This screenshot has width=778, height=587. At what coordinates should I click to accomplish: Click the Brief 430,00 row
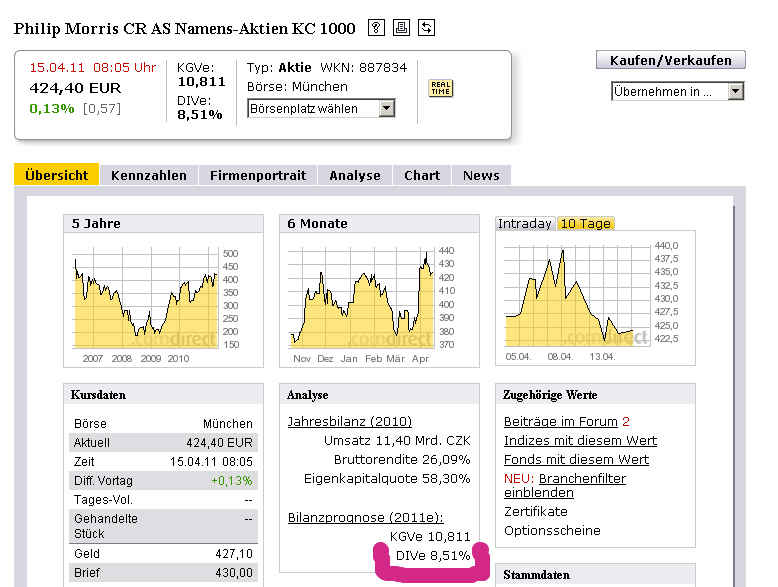[163, 573]
